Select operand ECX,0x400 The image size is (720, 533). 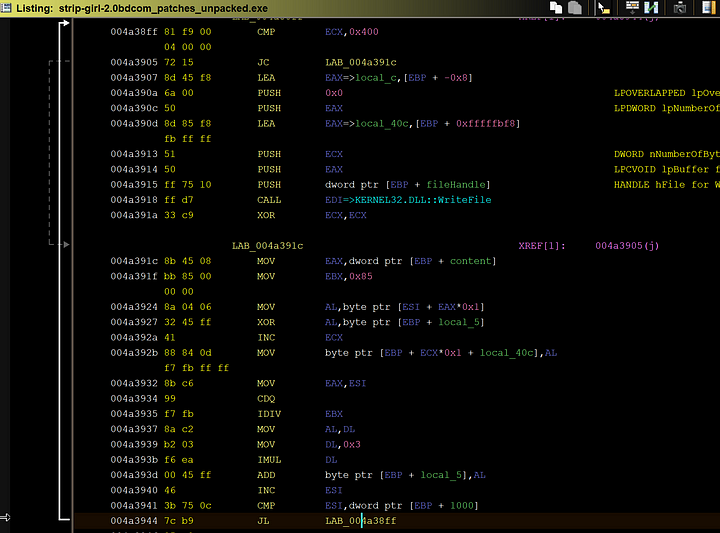pos(352,32)
